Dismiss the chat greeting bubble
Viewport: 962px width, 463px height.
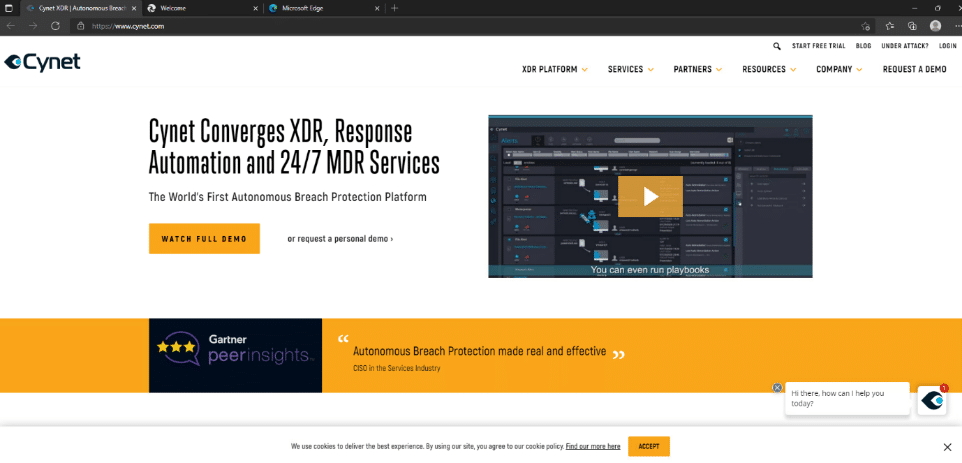pos(777,388)
